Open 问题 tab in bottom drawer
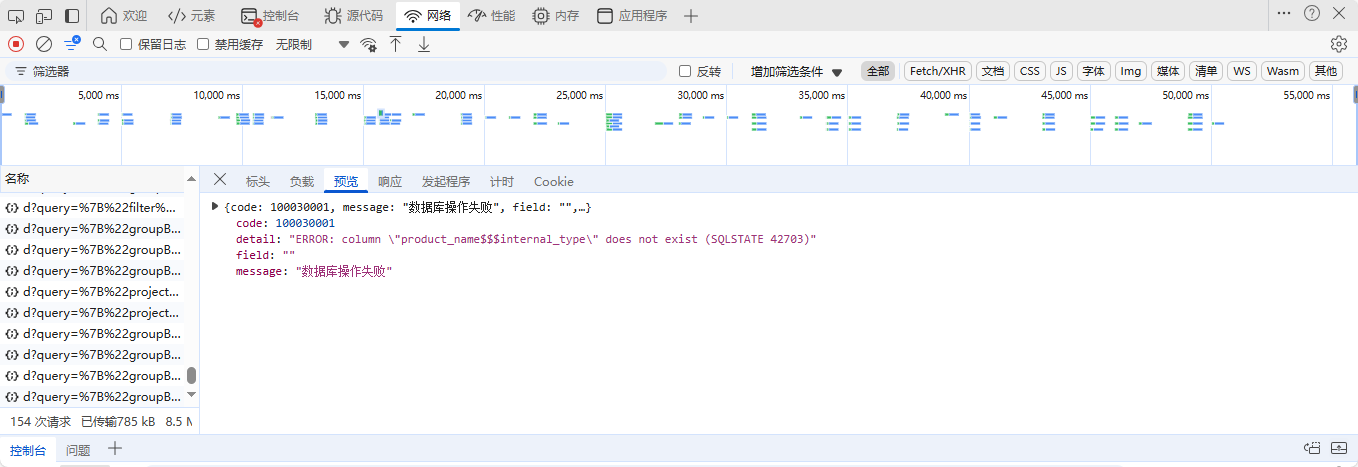The height and width of the screenshot is (467, 1358). pos(78,450)
